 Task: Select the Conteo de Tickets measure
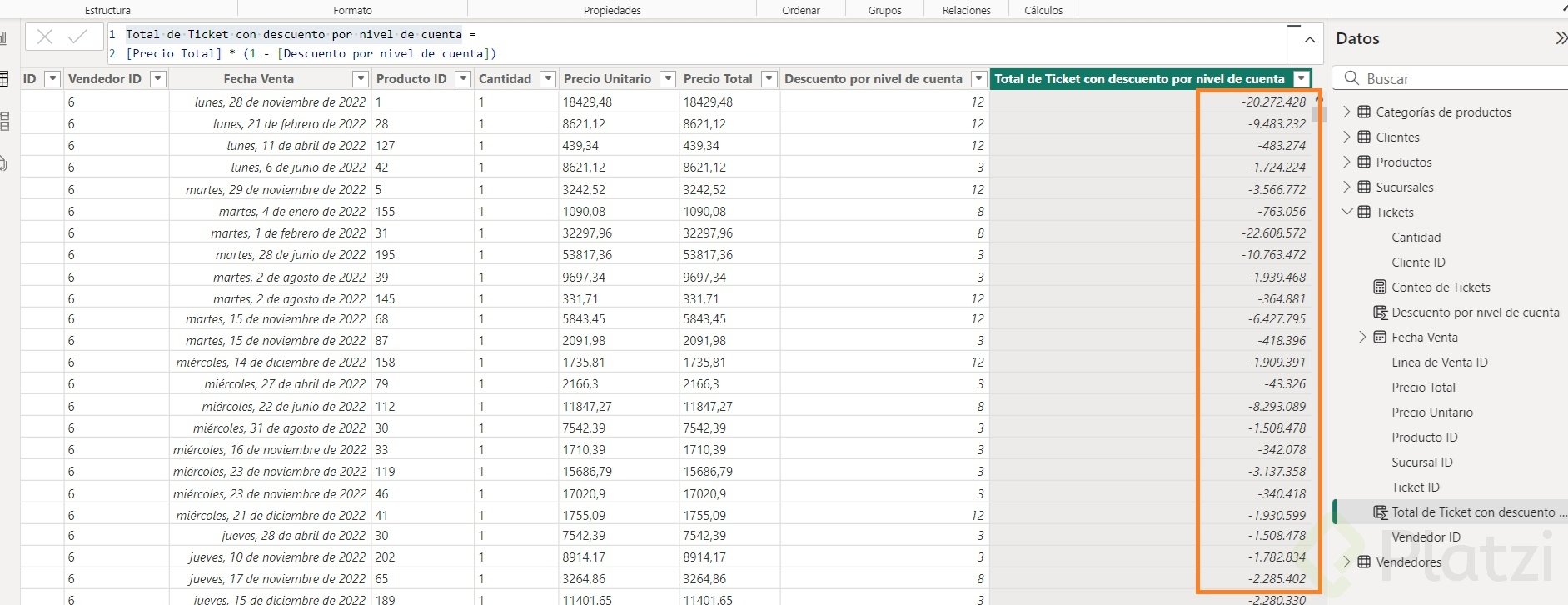pyautogui.click(x=1441, y=287)
